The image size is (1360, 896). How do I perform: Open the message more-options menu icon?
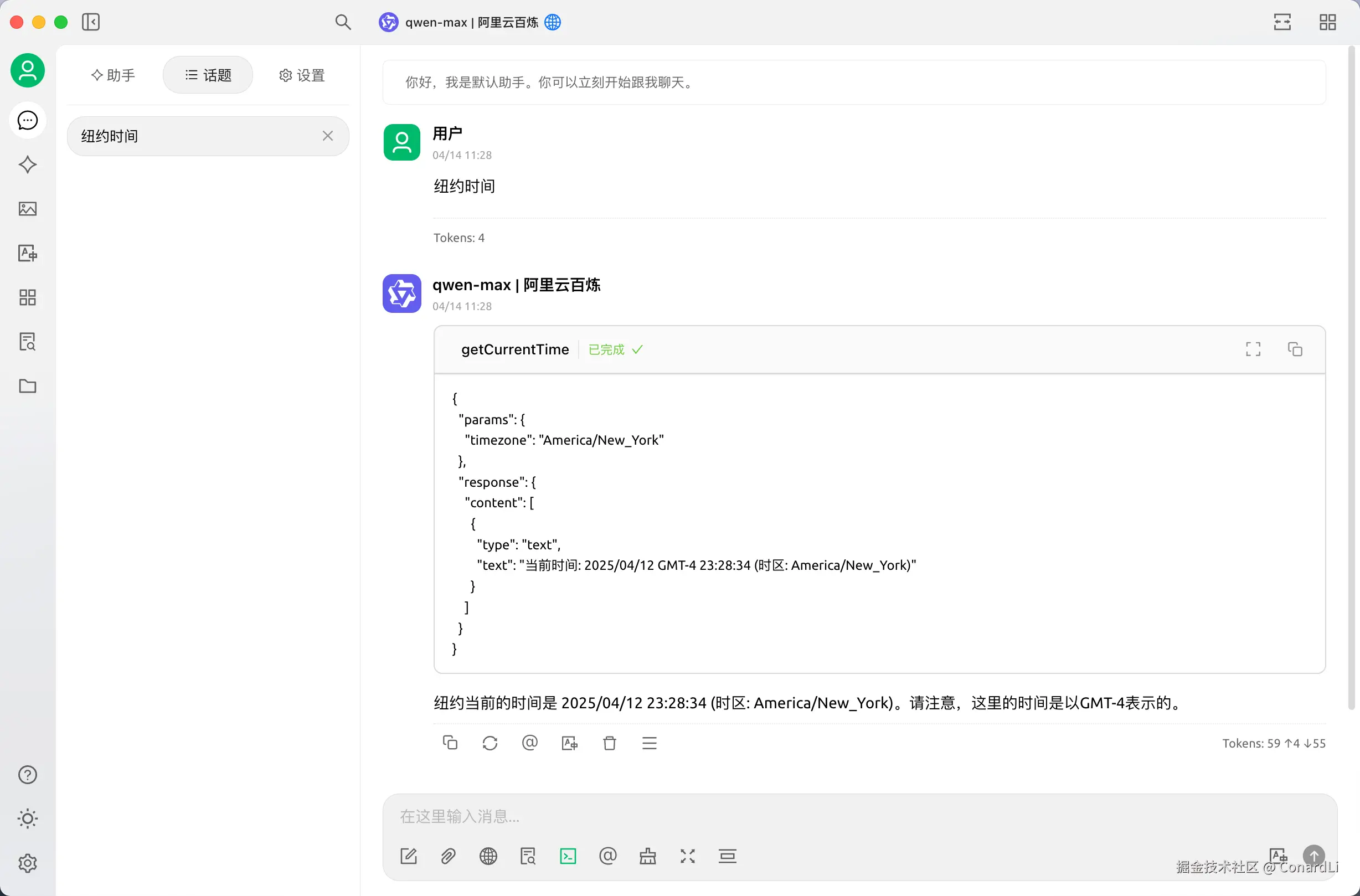point(649,743)
